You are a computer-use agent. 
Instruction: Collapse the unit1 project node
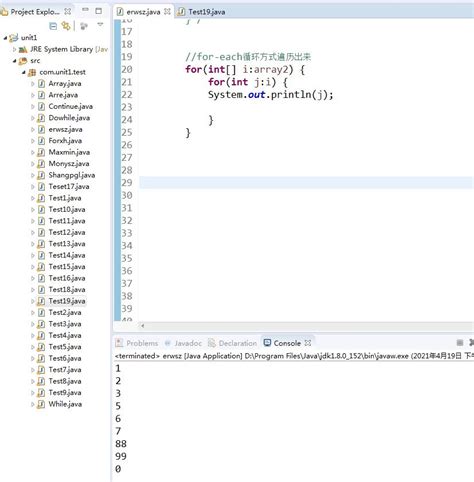[x=5, y=38]
